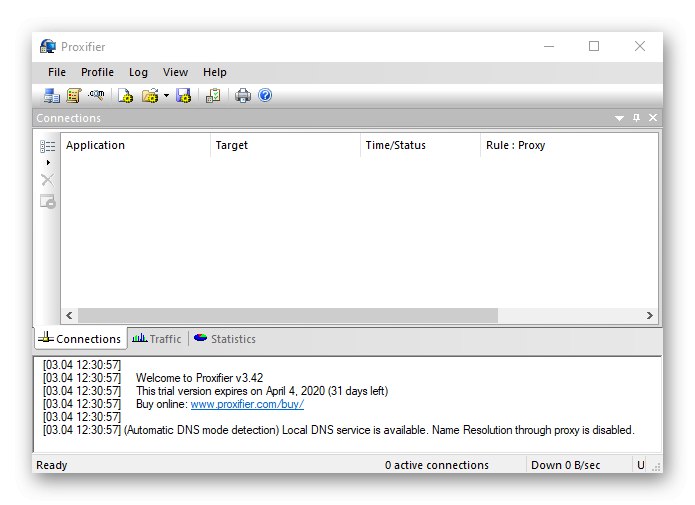The image size is (695, 505).
Task: Open the View menu
Action: pyautogui.click(x=176, y=72)
